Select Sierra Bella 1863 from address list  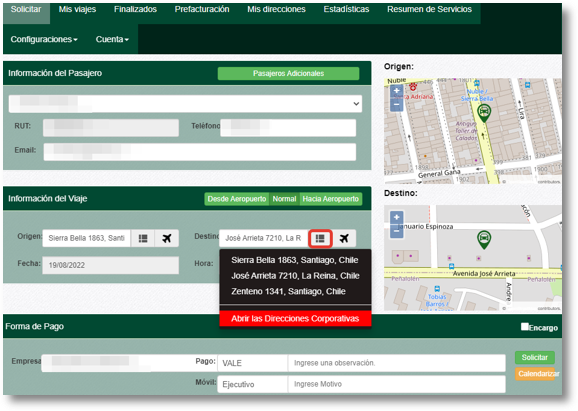coord(295,260)
